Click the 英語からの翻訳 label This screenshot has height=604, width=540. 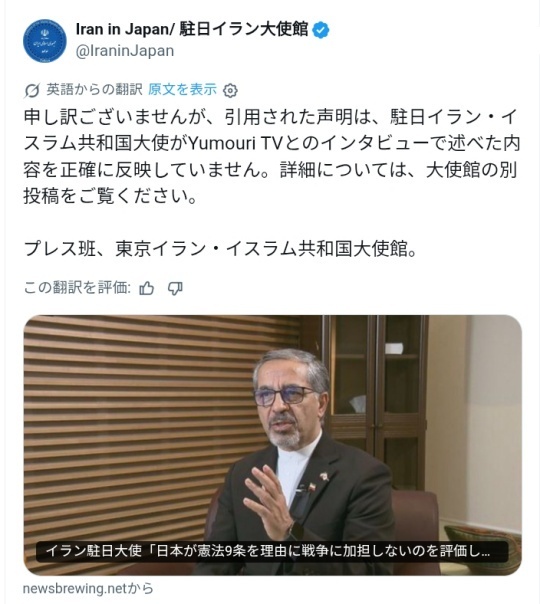[x=94, y=90]
